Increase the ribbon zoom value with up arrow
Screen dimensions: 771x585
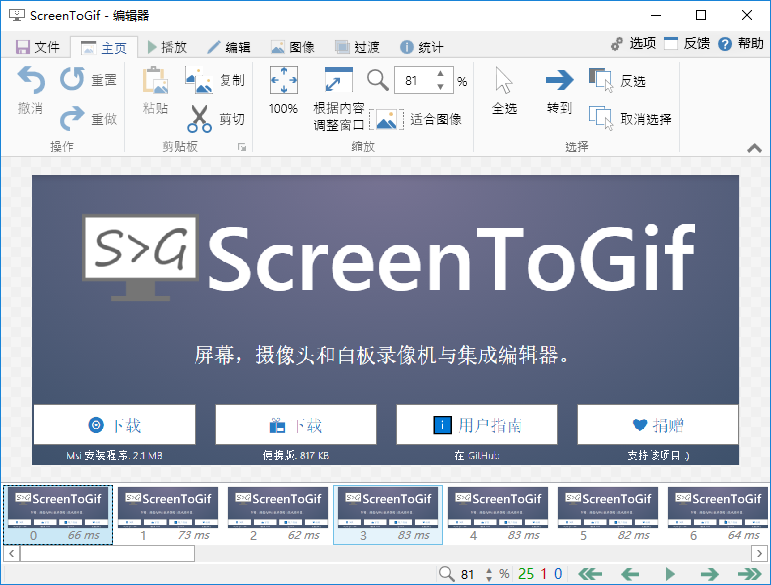441,75
